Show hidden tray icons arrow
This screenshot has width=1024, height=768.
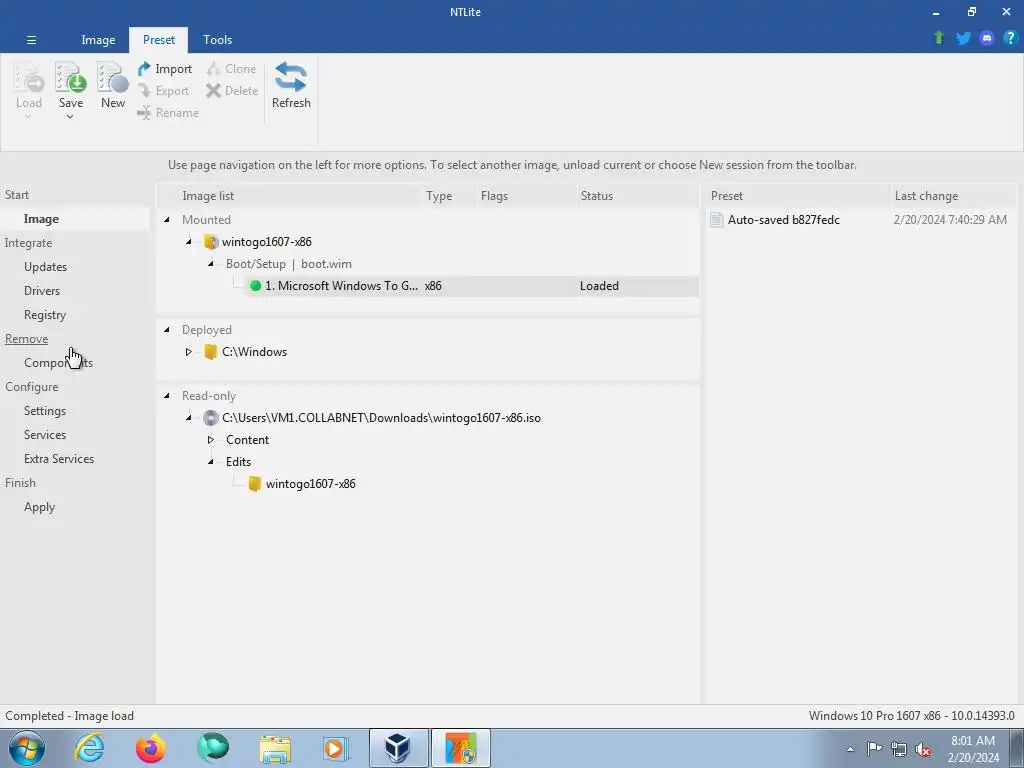click(850, 749)
